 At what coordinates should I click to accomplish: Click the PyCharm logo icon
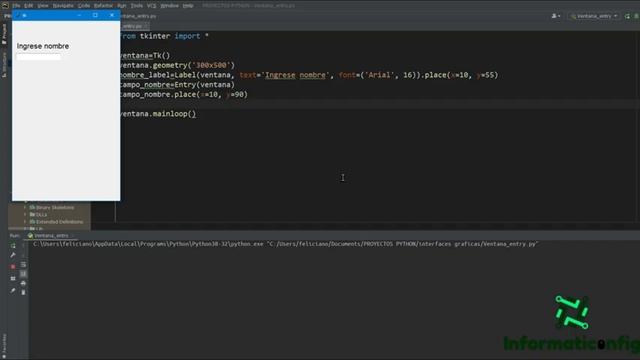tap(5, 5)
